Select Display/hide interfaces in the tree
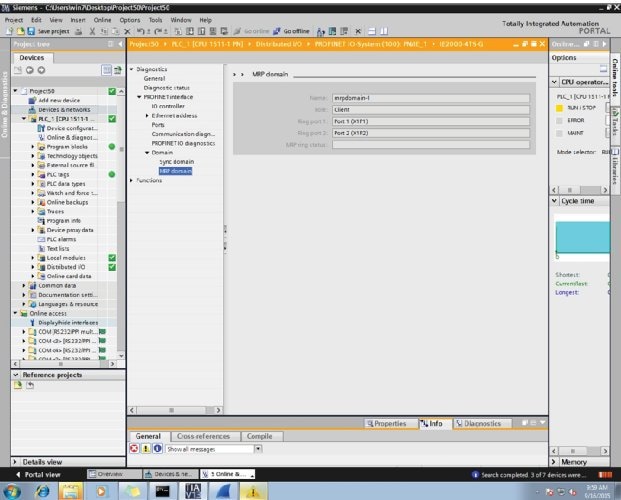Image resolution: width=621 pixels, height=500 pixels. (x=68, y=323)
